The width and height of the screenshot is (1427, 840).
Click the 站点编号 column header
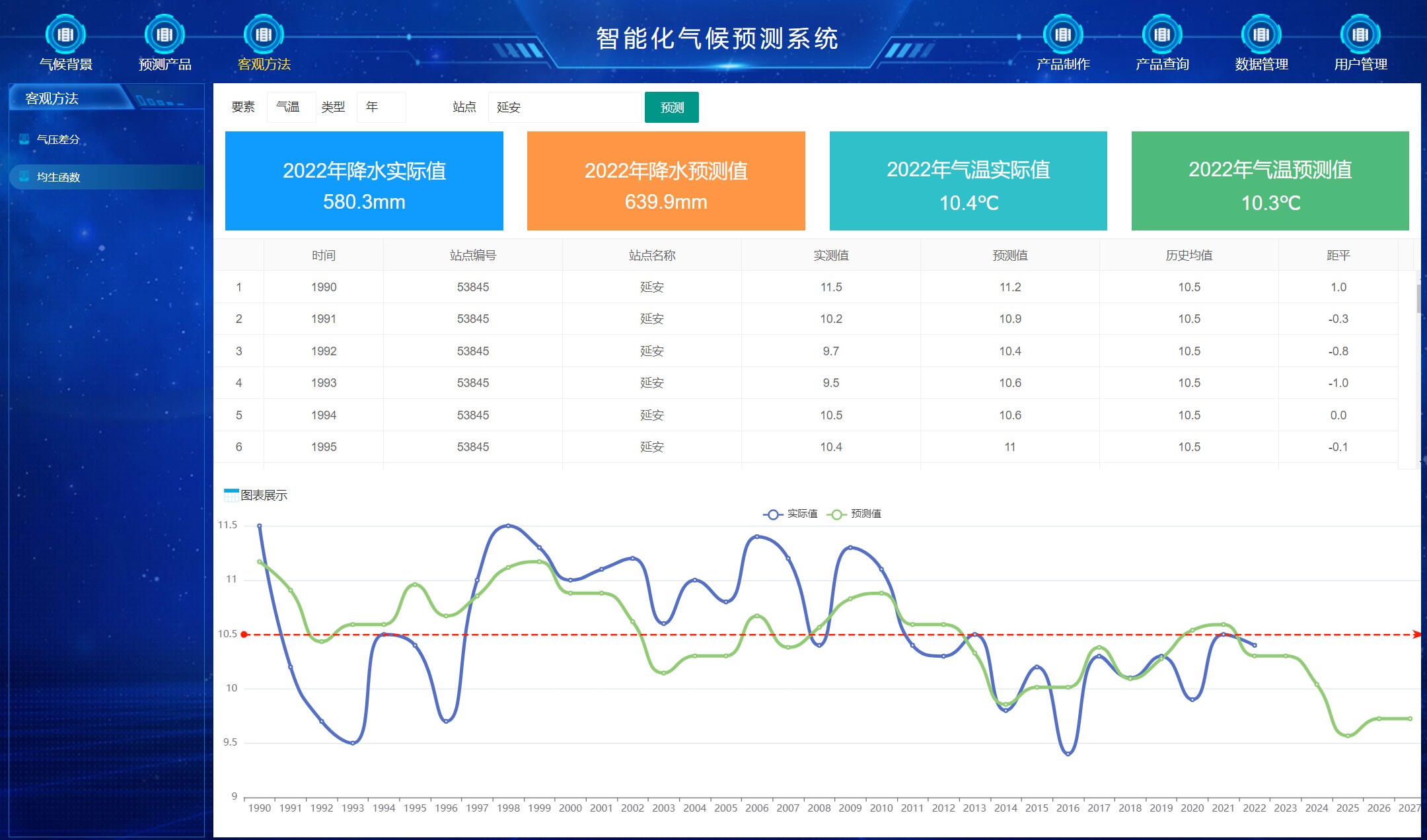(x=473, y=256)
